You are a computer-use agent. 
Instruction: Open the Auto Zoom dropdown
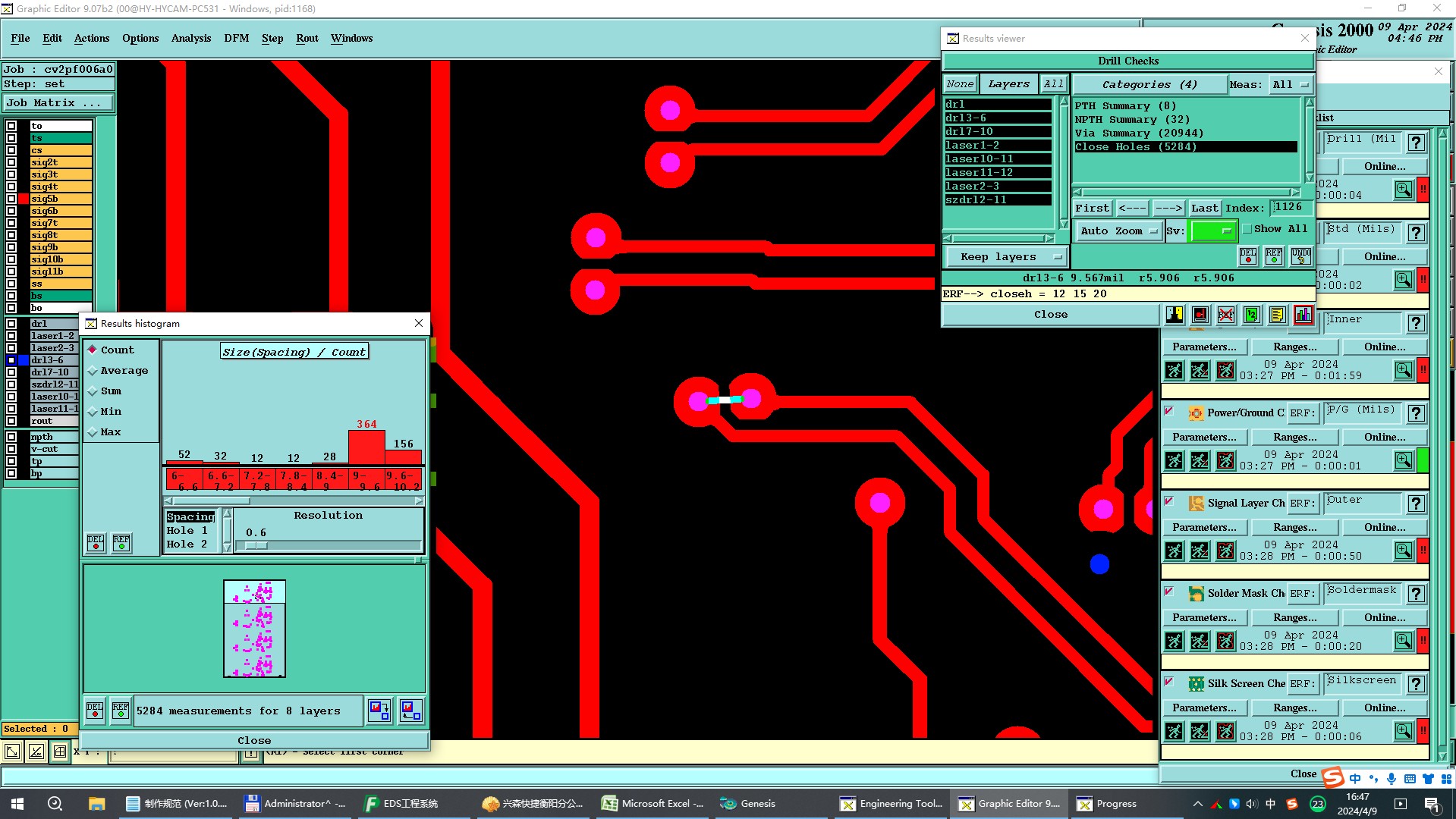(1118, 231)
